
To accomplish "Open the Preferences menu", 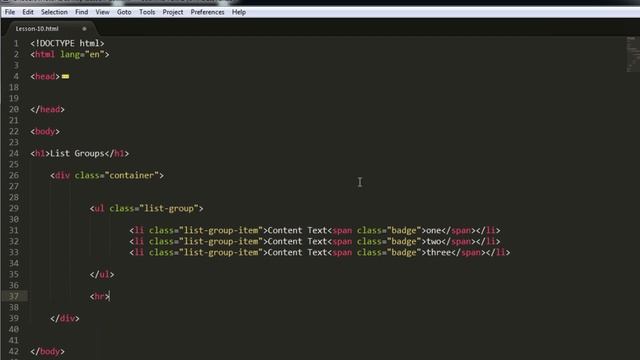I will 207,12.
